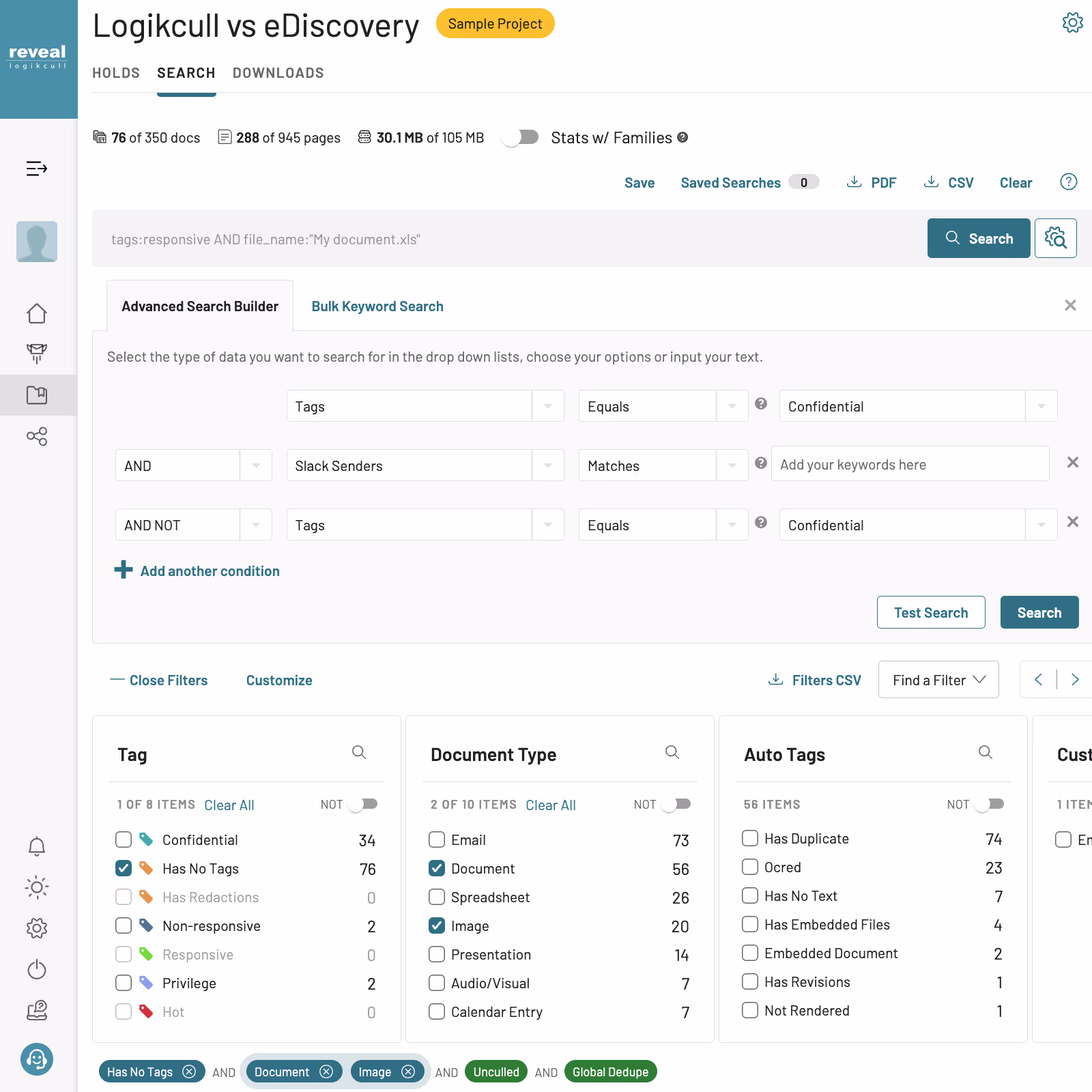Remove the Document filter chip
Screen dimensions: 1092x1092
click(326, 1072)
